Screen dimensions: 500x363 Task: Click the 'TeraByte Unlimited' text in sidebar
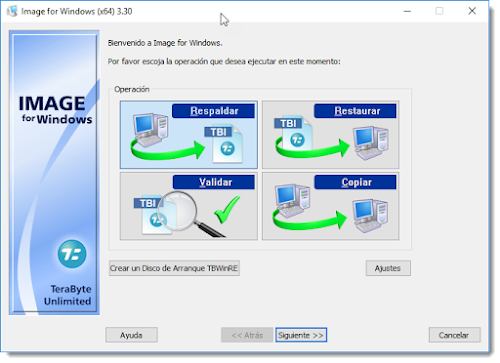(67, 295)
